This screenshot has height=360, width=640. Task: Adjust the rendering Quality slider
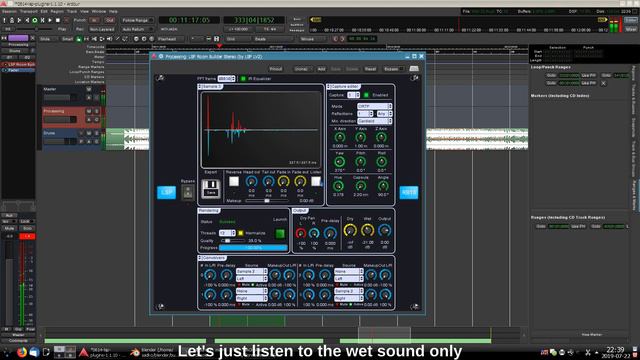(x=233, y=241)
